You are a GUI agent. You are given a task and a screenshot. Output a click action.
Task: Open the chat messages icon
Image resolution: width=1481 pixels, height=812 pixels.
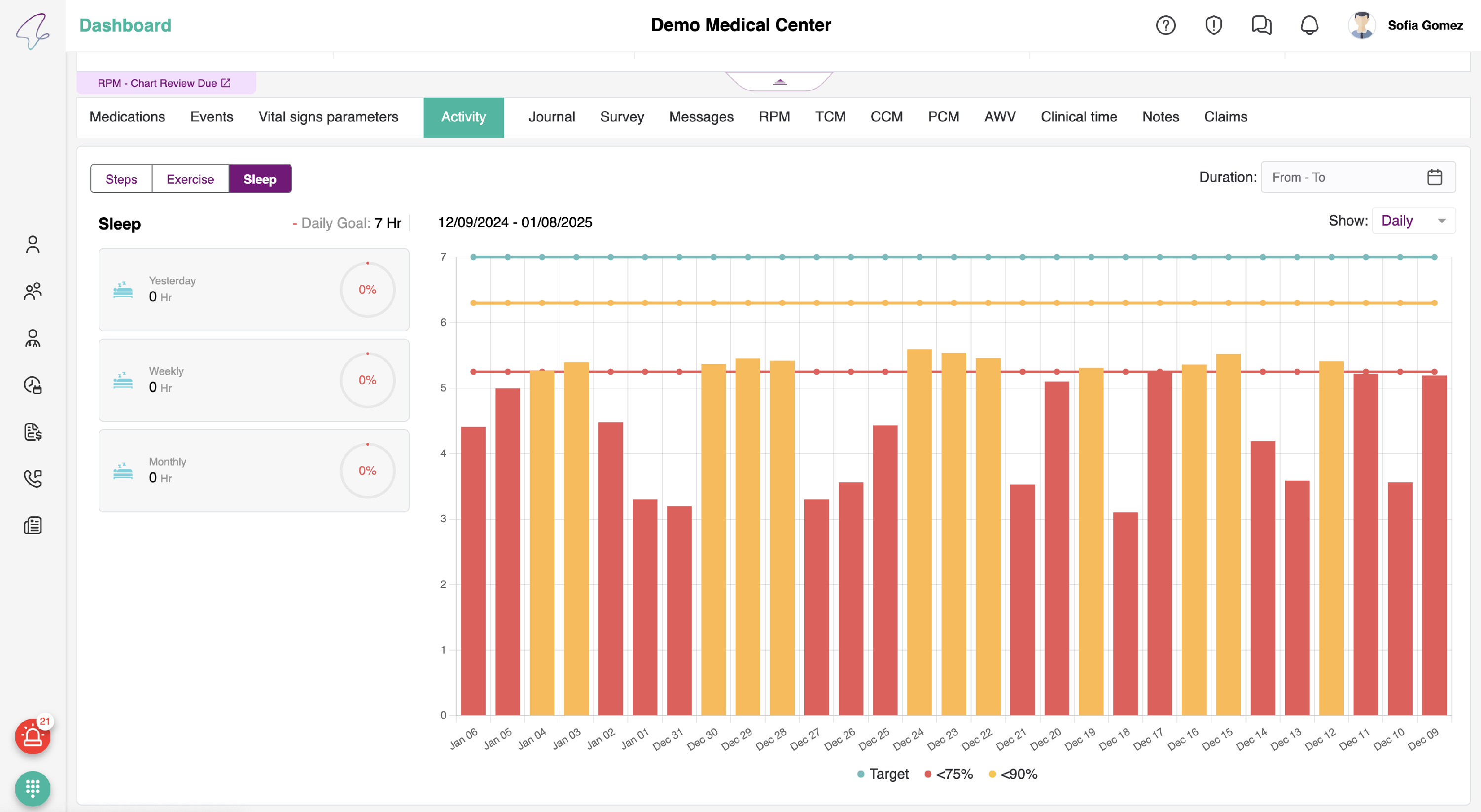pos(1261,25)
